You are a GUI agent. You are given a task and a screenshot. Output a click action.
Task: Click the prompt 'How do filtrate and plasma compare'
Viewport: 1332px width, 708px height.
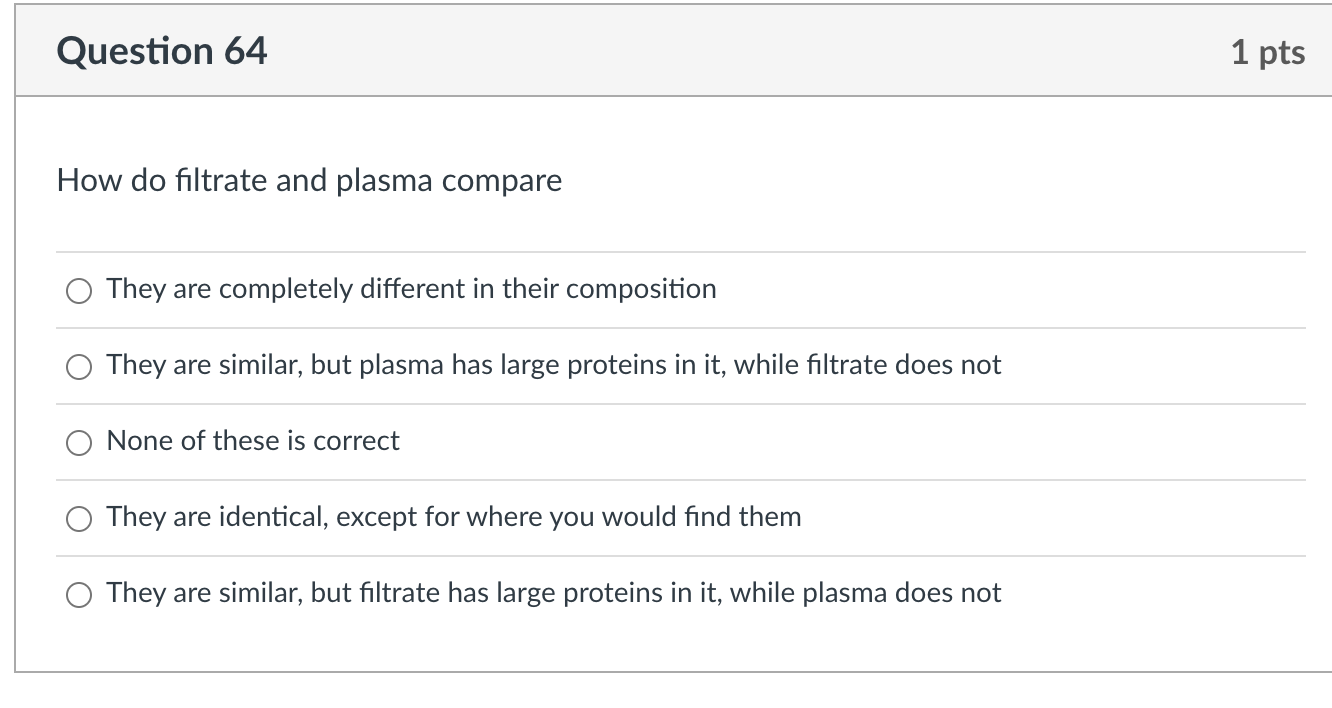[x=309, y=181]
